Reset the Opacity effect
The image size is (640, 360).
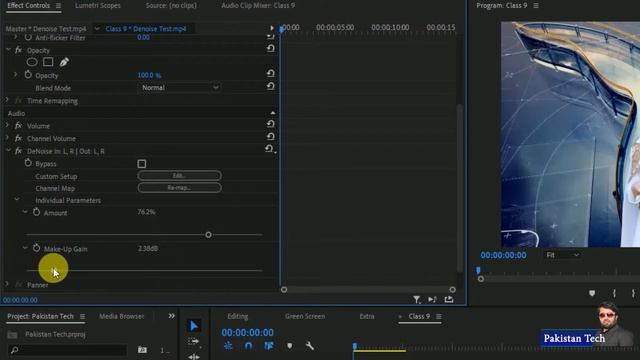tap(270, 49)
